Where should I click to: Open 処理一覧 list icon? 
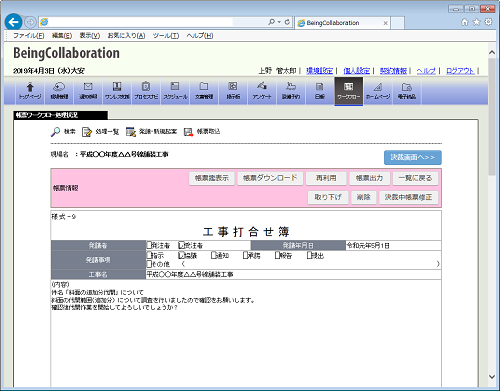tap(87, 132)
